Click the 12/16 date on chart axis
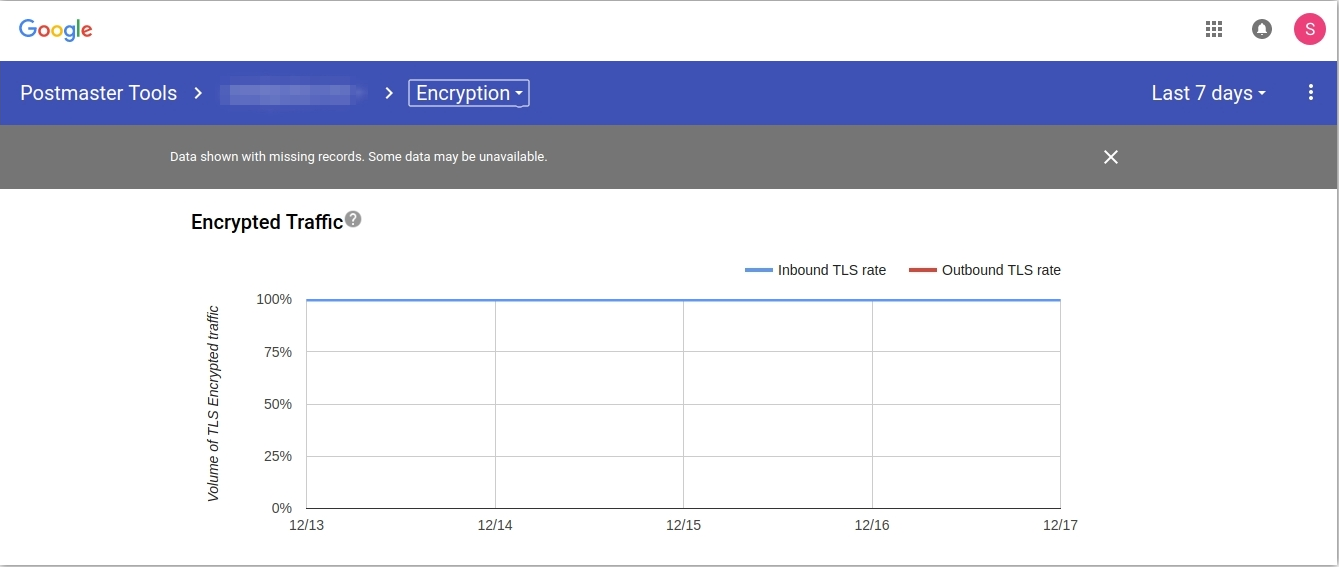 [x=872, y=524]
